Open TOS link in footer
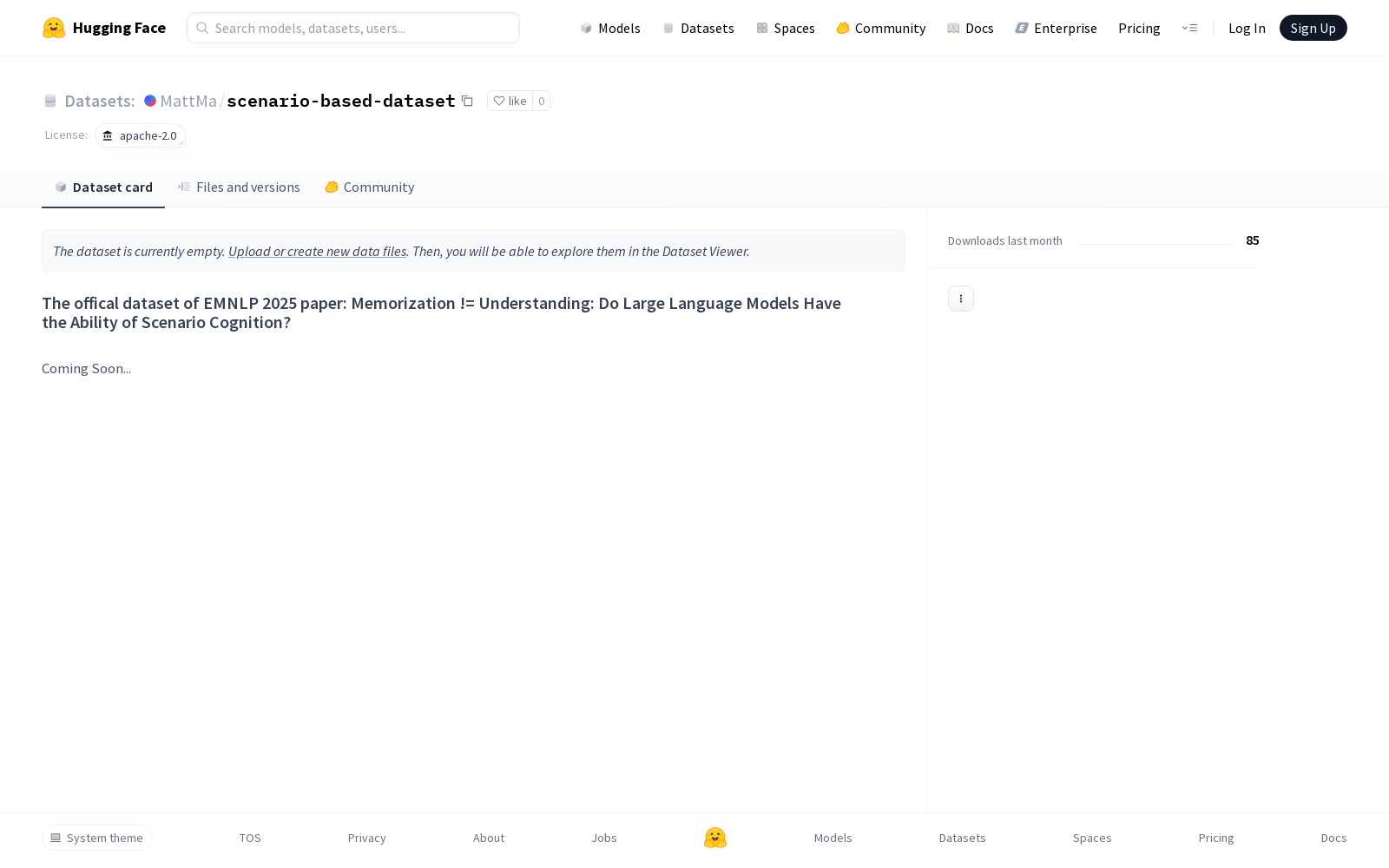This screenshot has width=1389, height=868. [250, 838]
